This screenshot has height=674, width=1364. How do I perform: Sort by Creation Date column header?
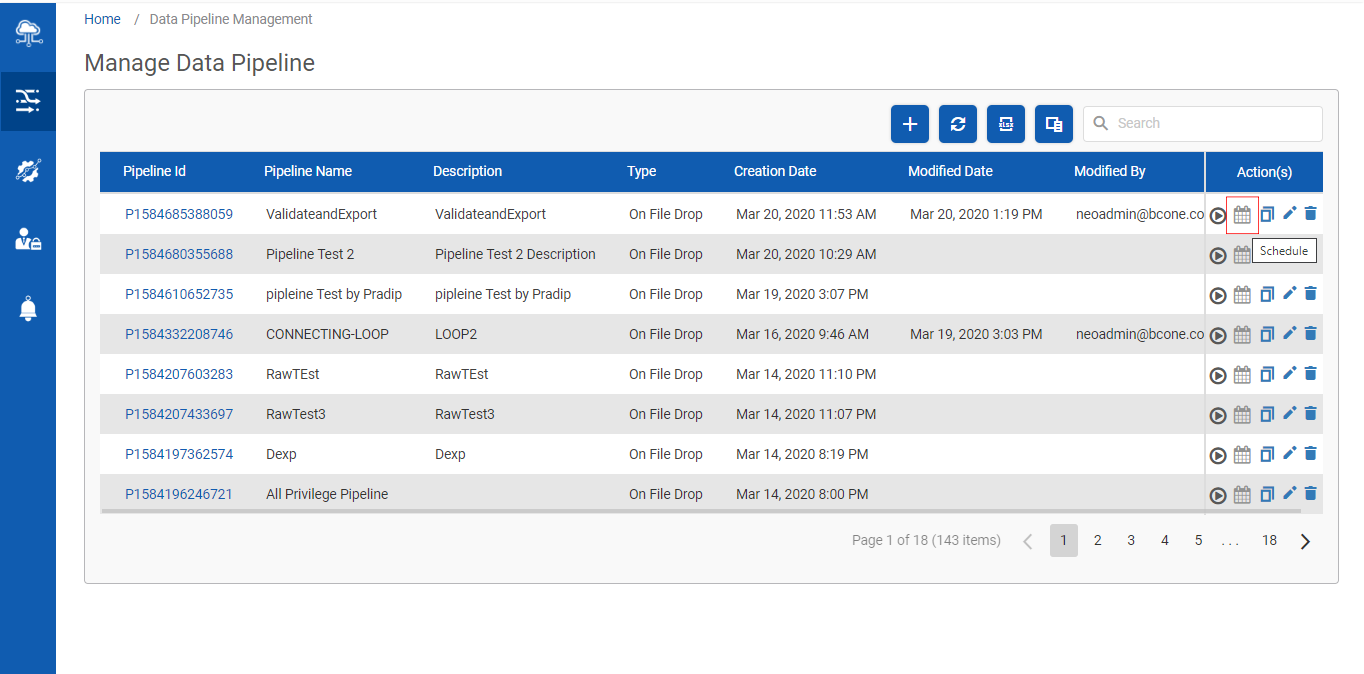(775, 171)
